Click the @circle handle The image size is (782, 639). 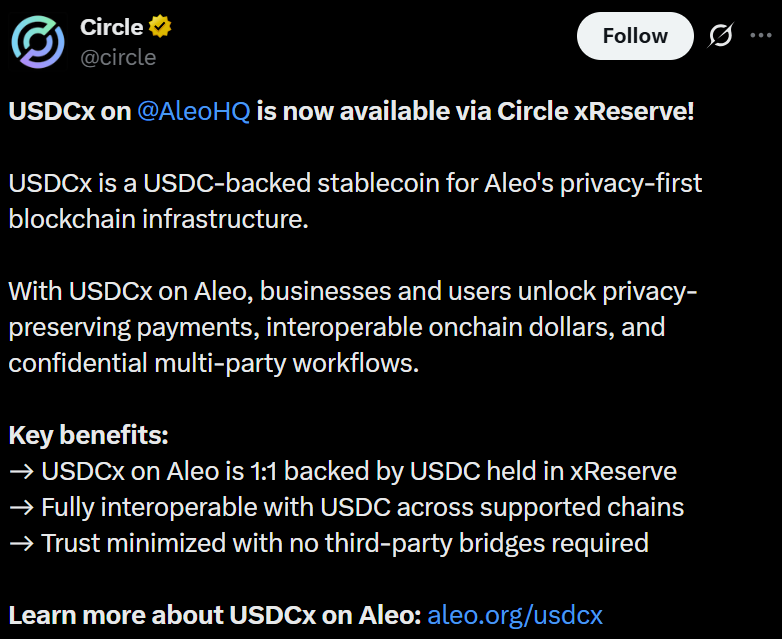point(117,57)
